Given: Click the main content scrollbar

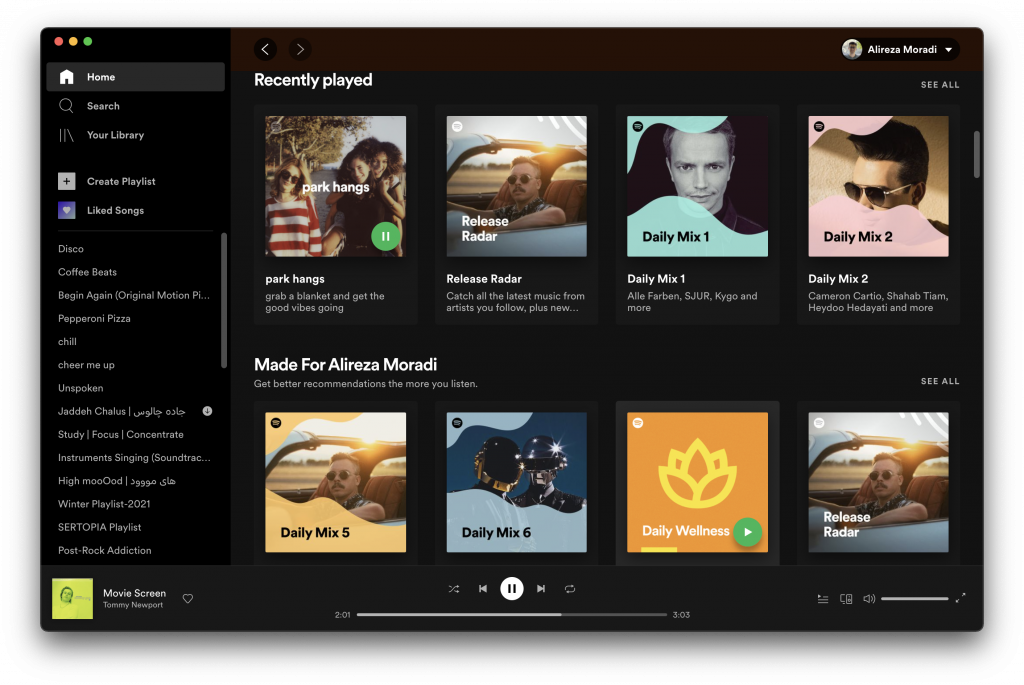Looking at the screenshot, I should coord(977,154).
